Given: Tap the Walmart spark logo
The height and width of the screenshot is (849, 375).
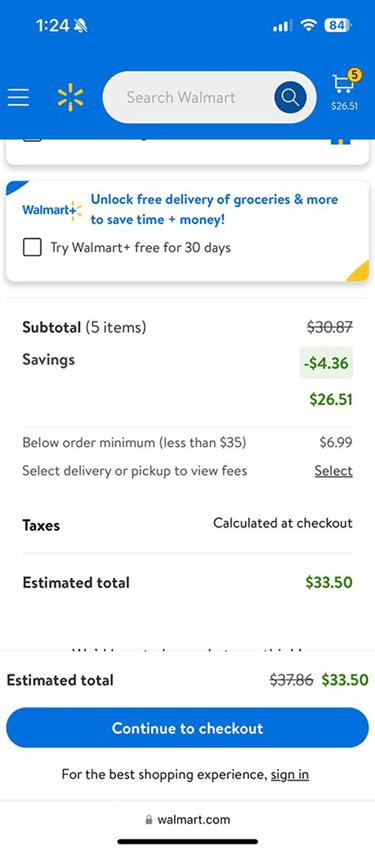Looking at the screenshot, I should [x=70, y=97].
